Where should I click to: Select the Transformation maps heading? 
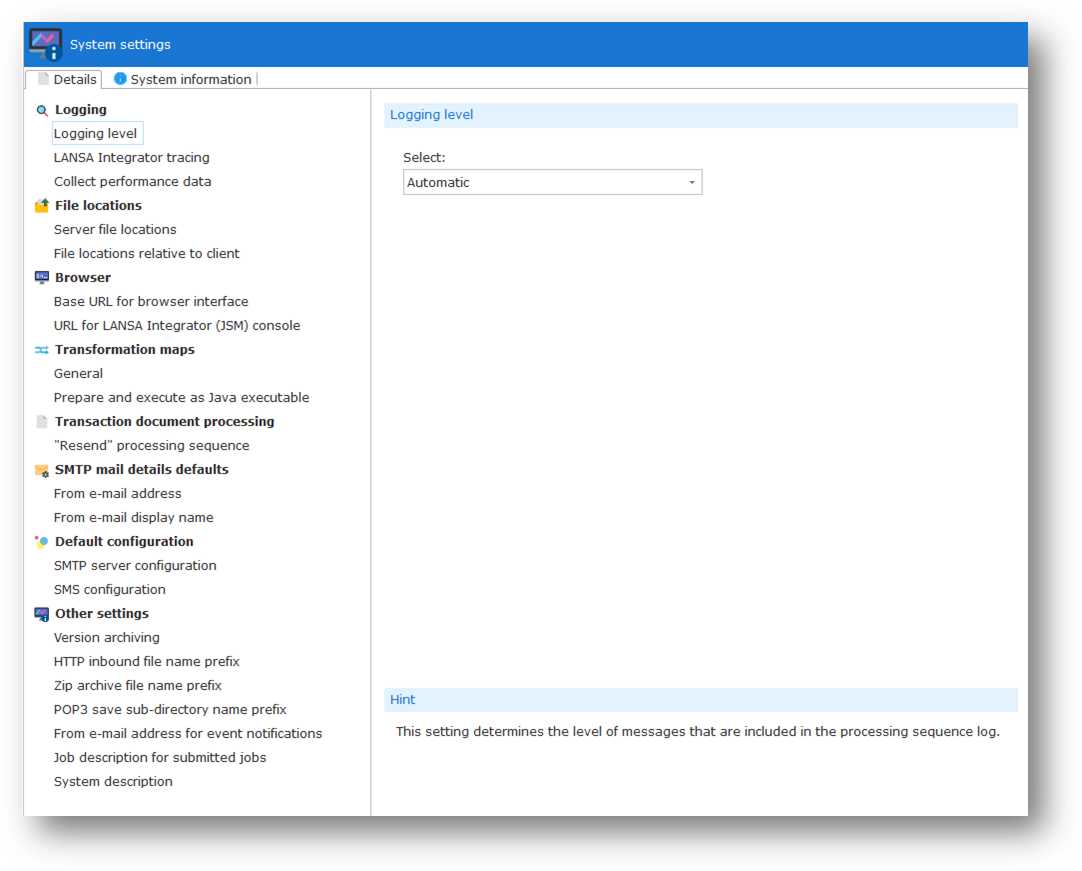click(125, 350)
